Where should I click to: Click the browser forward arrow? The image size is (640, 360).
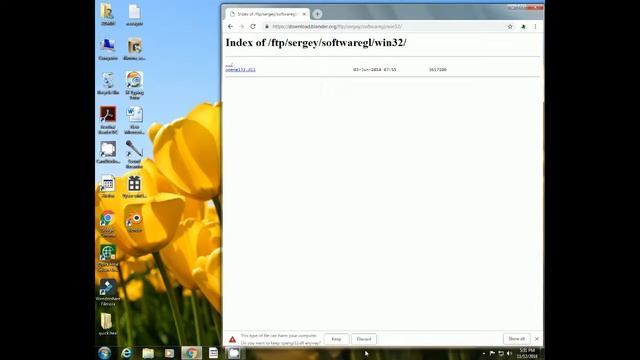click(x=241, y=27)
